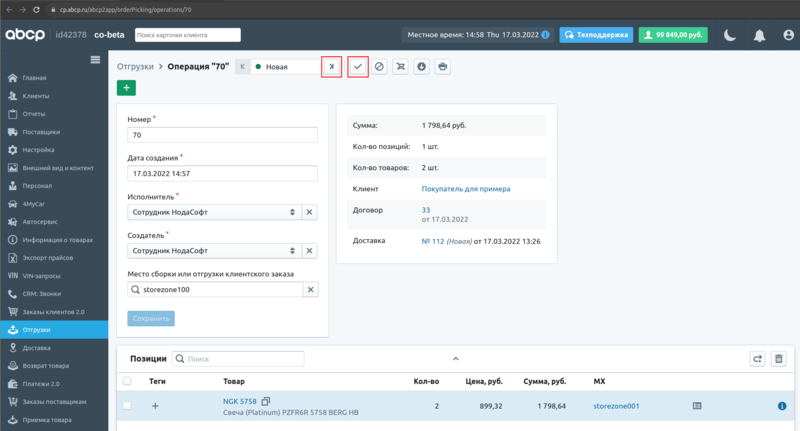The width and height of the screenshot is (800, 431).
Task: Go back with the browser back arrow
Action: 9,10
